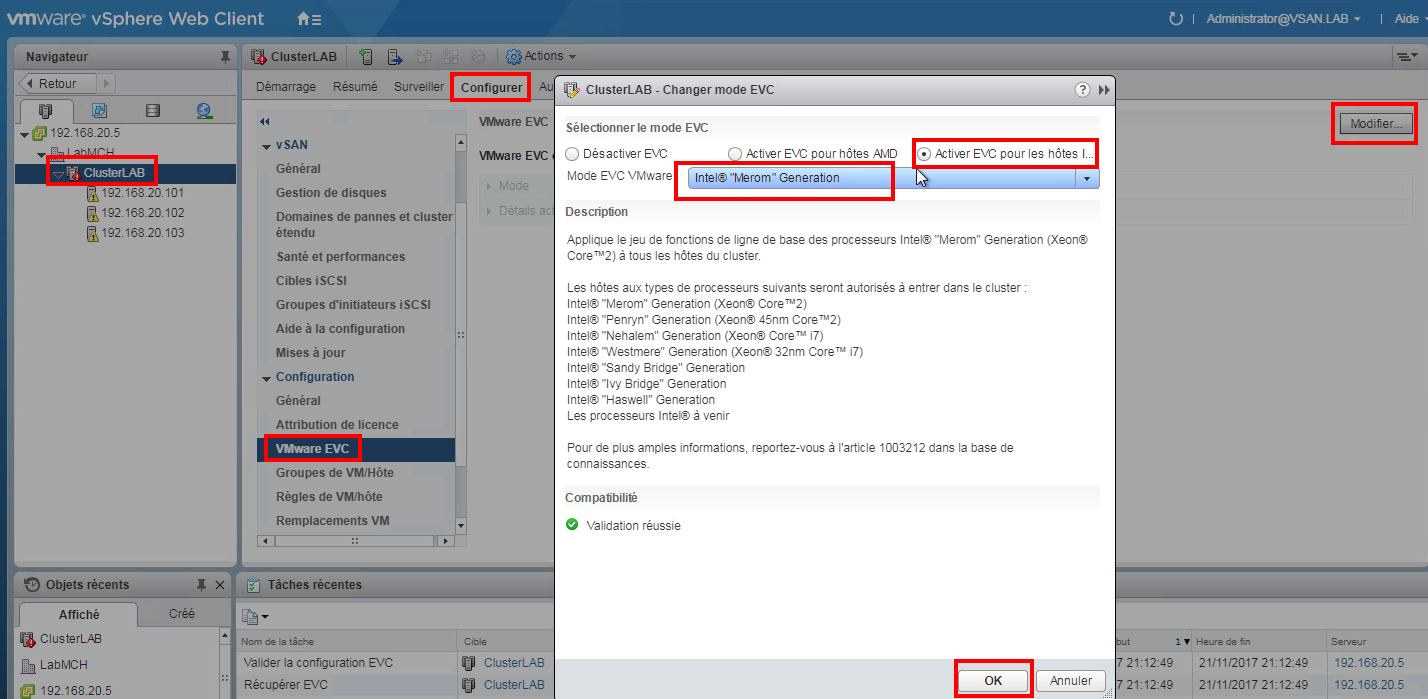This screenshot has height=699, width=1428.
Task: Open Santé et performances settings
Action: point(341,257)
